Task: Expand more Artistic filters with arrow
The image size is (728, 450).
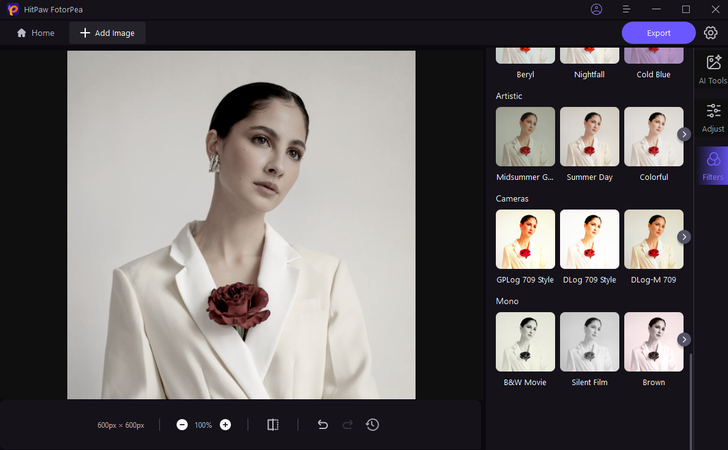Action: click(684, 134)
